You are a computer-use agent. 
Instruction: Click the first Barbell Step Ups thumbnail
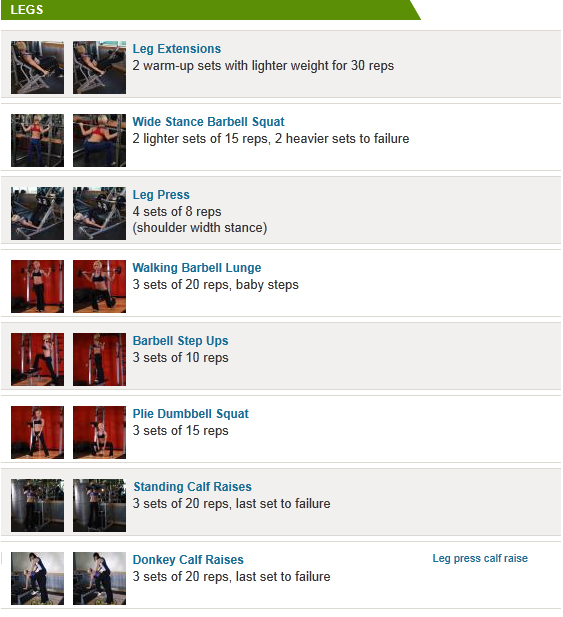pyautogui.click(x=37, y=359)
